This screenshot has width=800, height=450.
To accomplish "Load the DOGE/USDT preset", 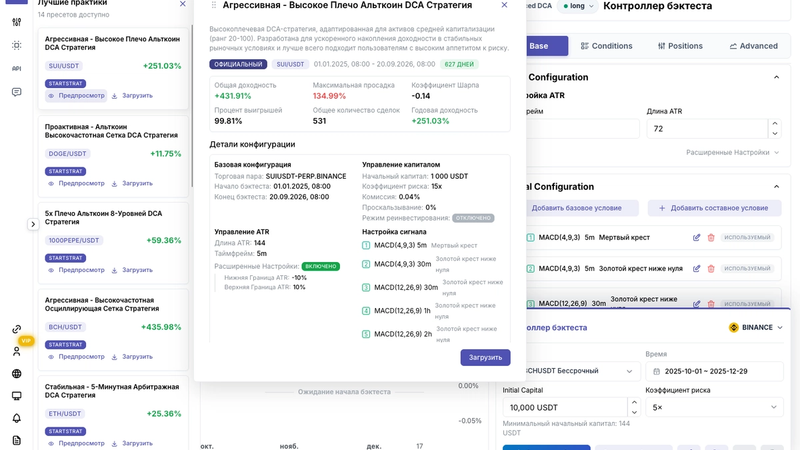I will coord(132,183).
